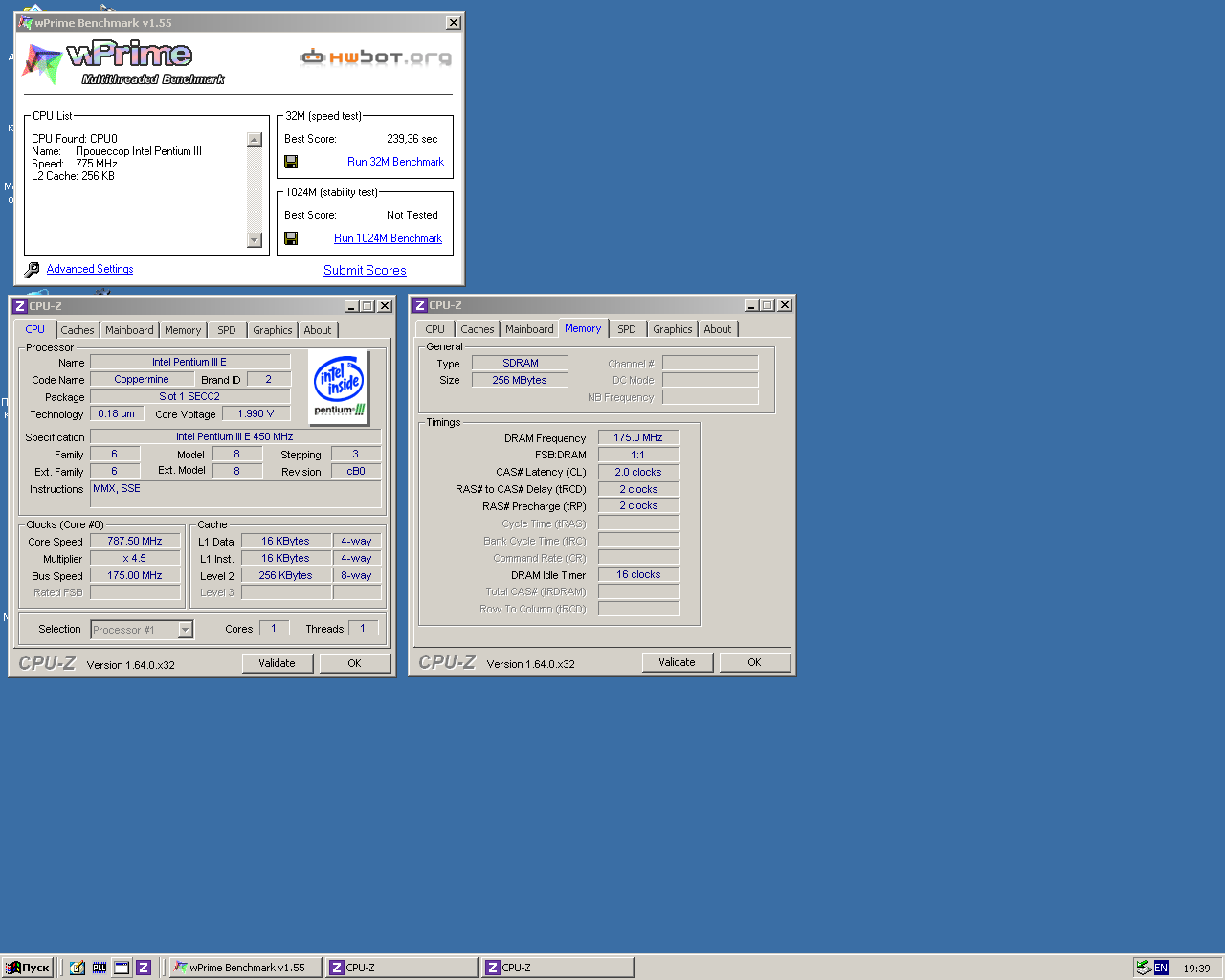Click Submit Scores link

[365, 270]
